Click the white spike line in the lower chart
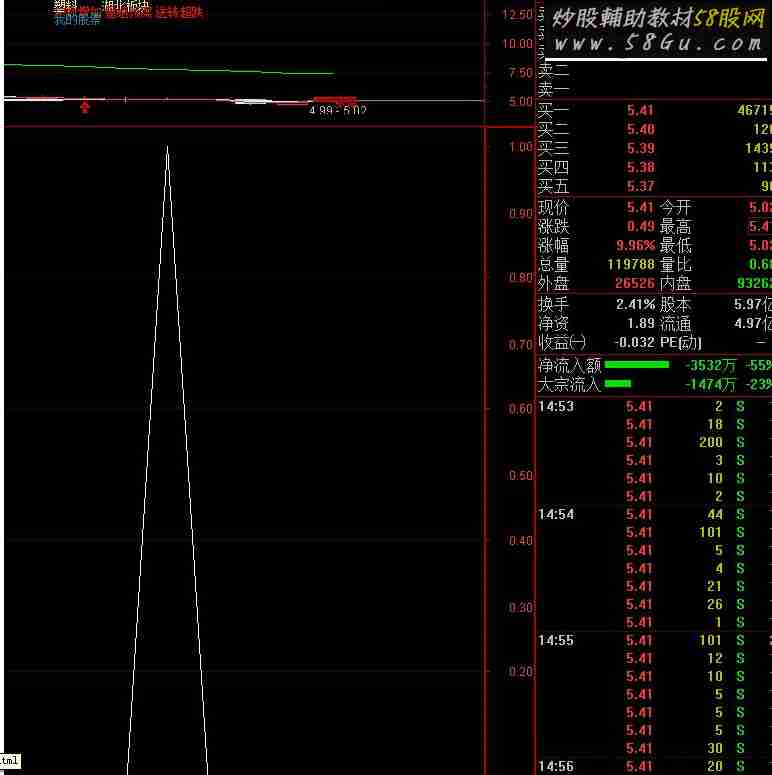Screen dimensions: 772x775 click(x=168, y=460)
